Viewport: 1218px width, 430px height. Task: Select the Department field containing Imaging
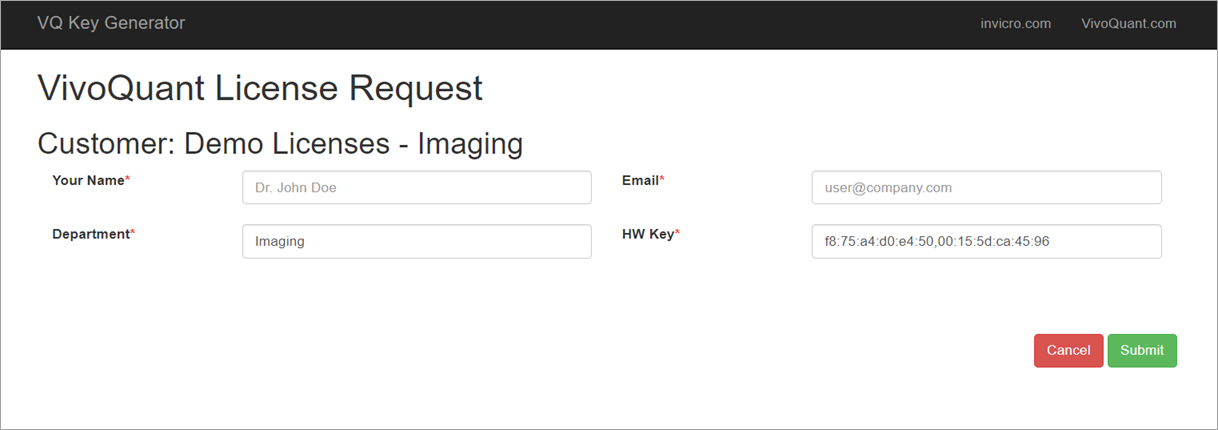416,241
